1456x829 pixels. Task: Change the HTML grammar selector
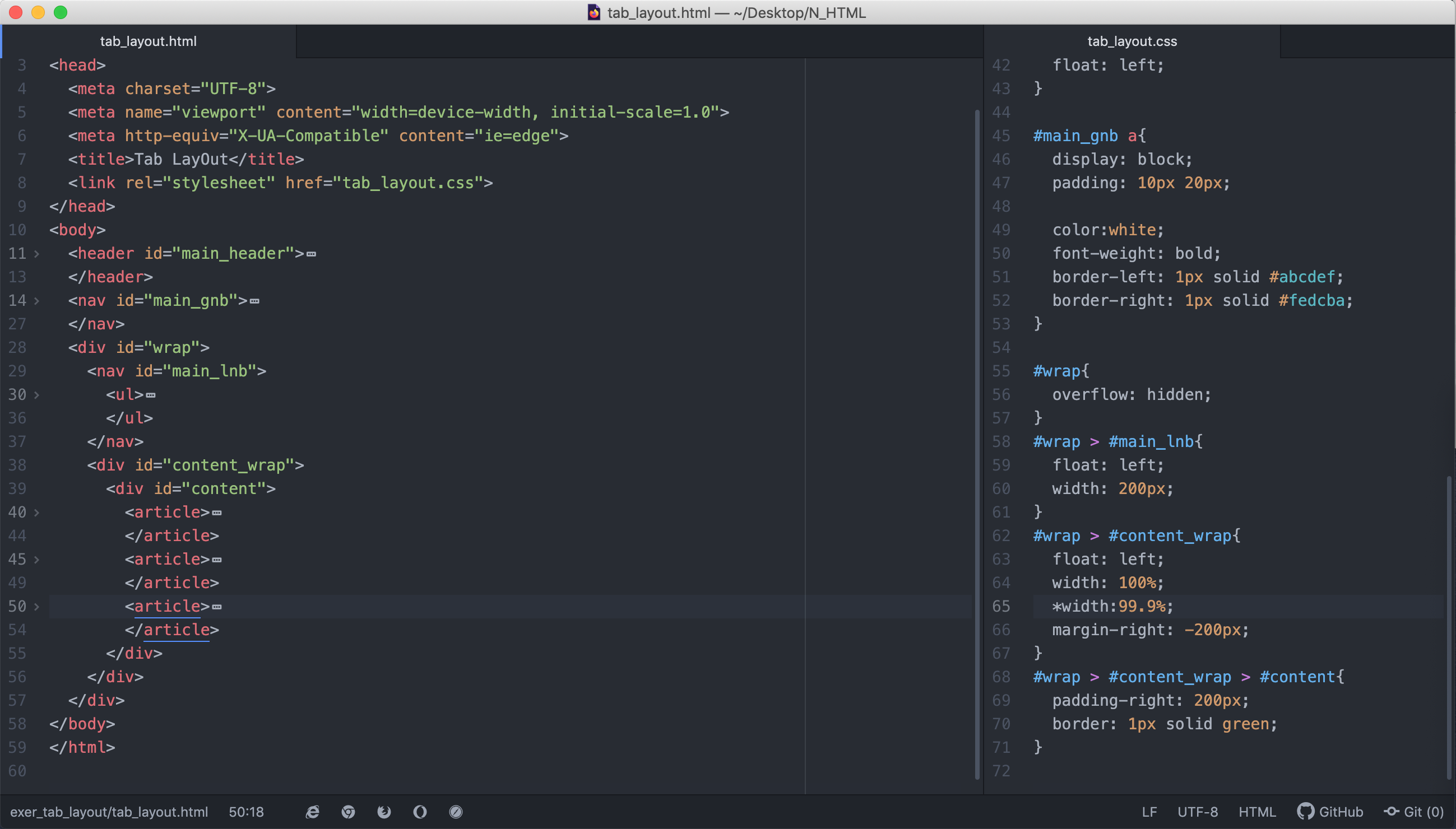point(1256,812)
